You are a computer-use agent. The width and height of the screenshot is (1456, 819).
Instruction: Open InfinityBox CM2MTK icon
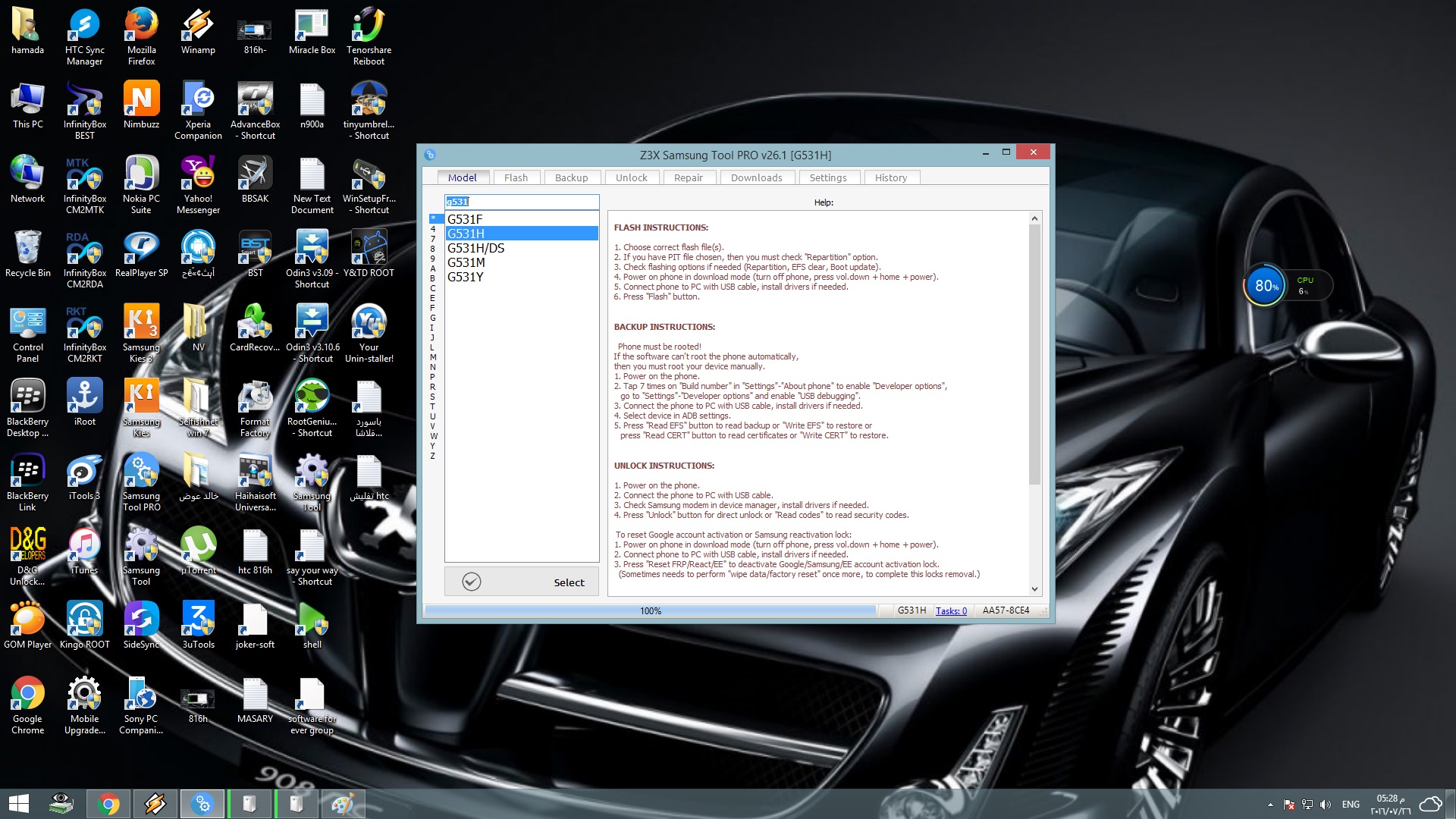coord(84,185)
